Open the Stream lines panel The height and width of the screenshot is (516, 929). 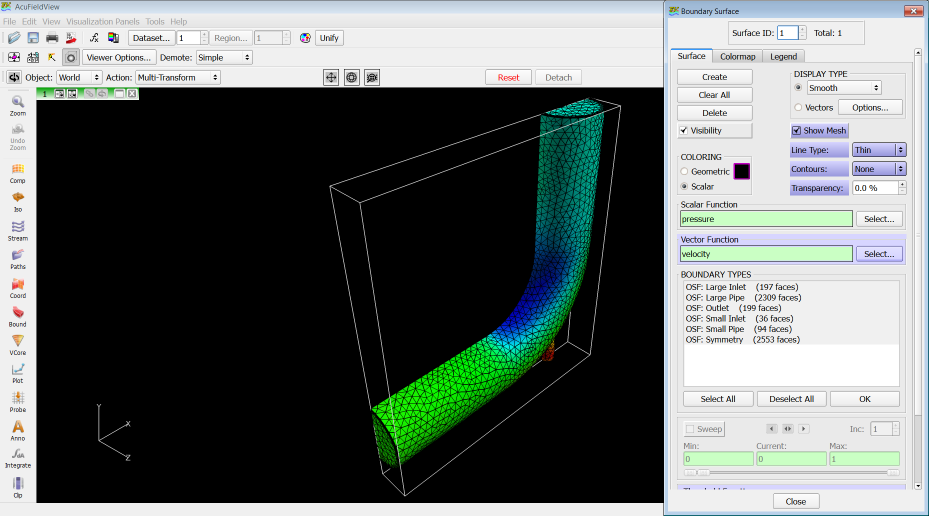coord(17,230)
